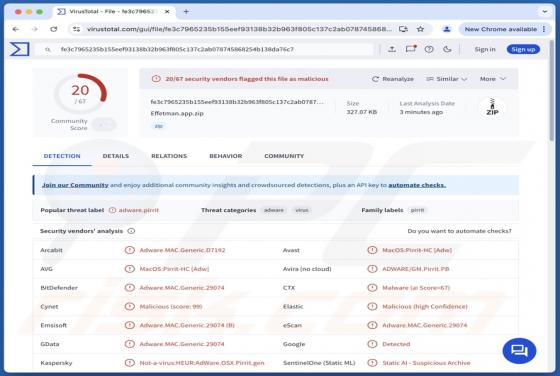Click the alert icon in the CTX row

pos(372,287)
